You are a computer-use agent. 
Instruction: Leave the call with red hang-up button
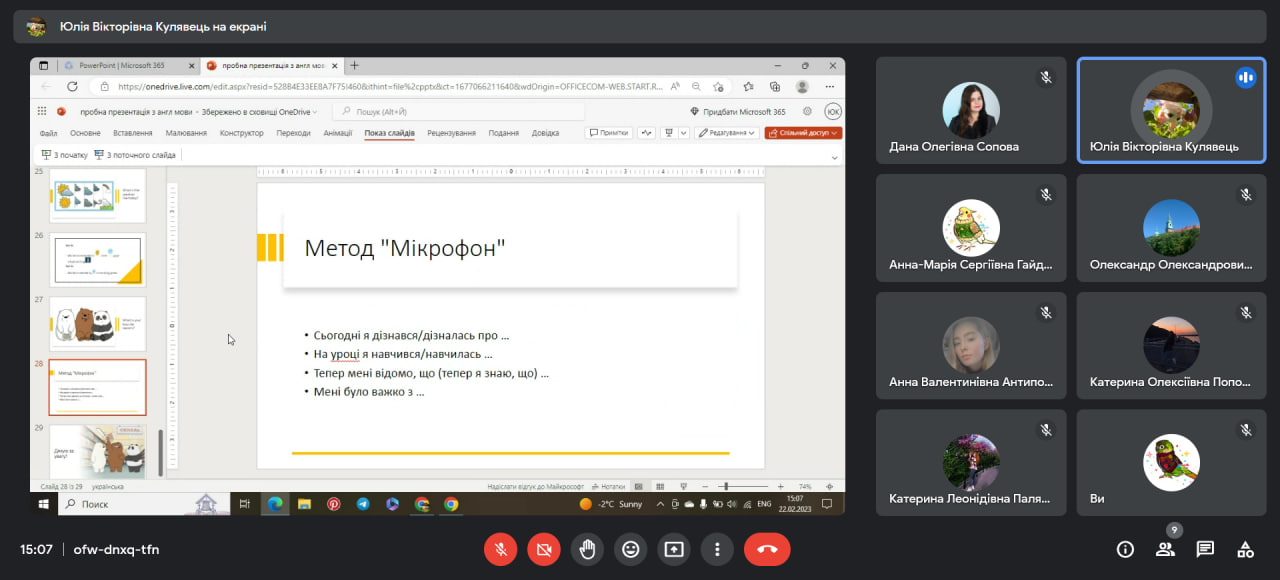coord(767,549)
